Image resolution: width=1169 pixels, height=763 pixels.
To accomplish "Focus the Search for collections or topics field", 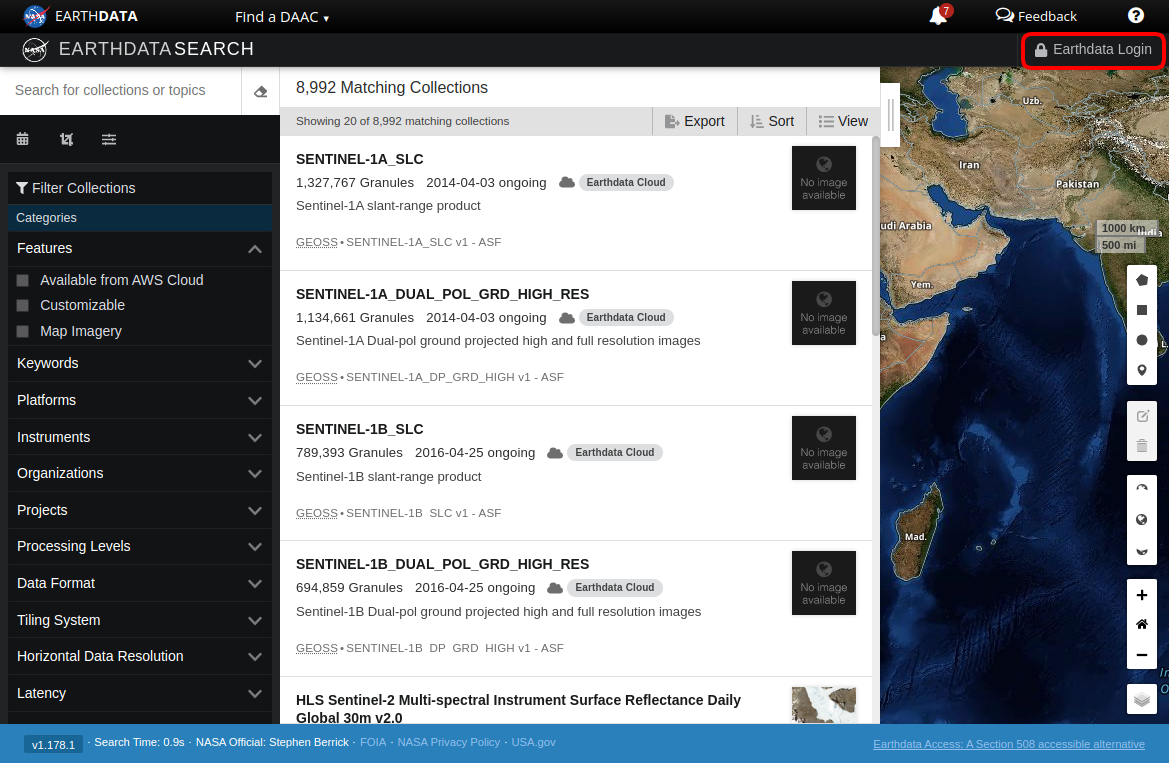I will tap(121, 90).
